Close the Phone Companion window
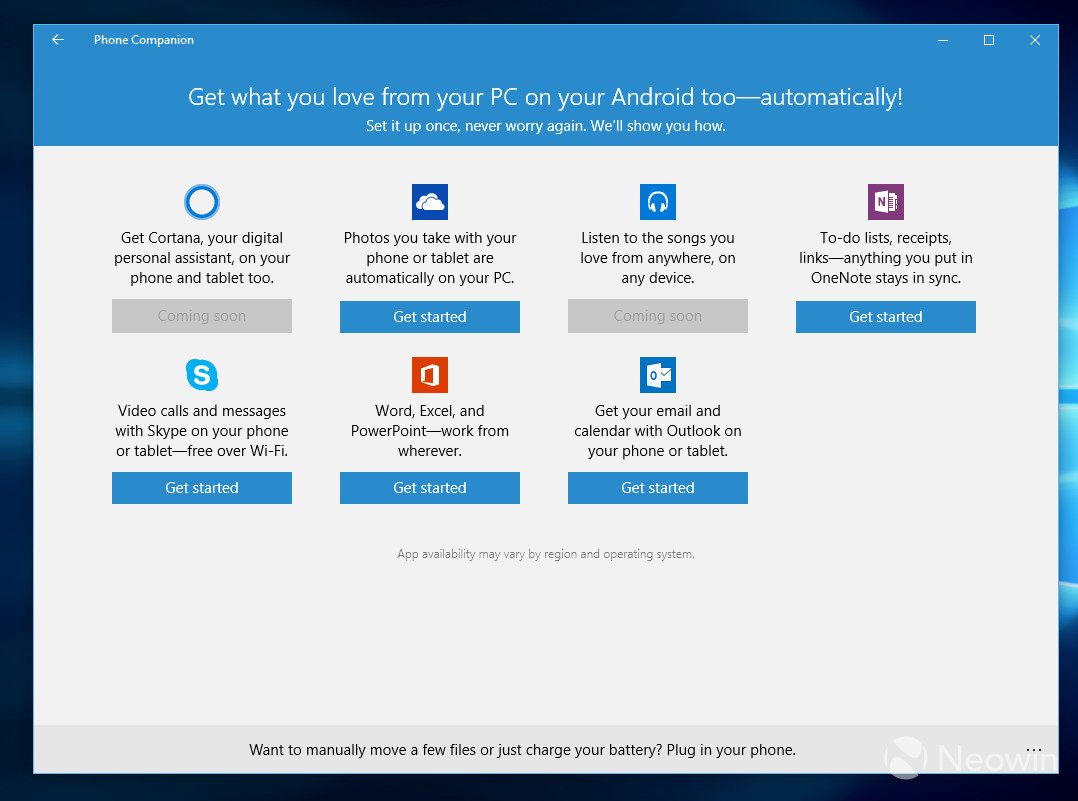Viewport: 1078px width, 801px height. 1035,40
